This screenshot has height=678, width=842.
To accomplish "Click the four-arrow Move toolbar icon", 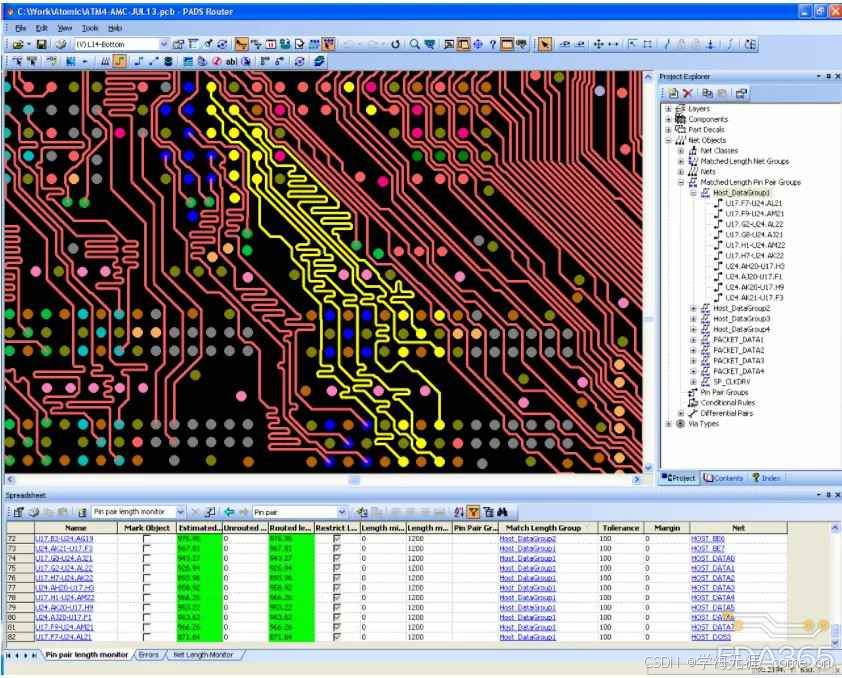I will click(x=598, y=44).
